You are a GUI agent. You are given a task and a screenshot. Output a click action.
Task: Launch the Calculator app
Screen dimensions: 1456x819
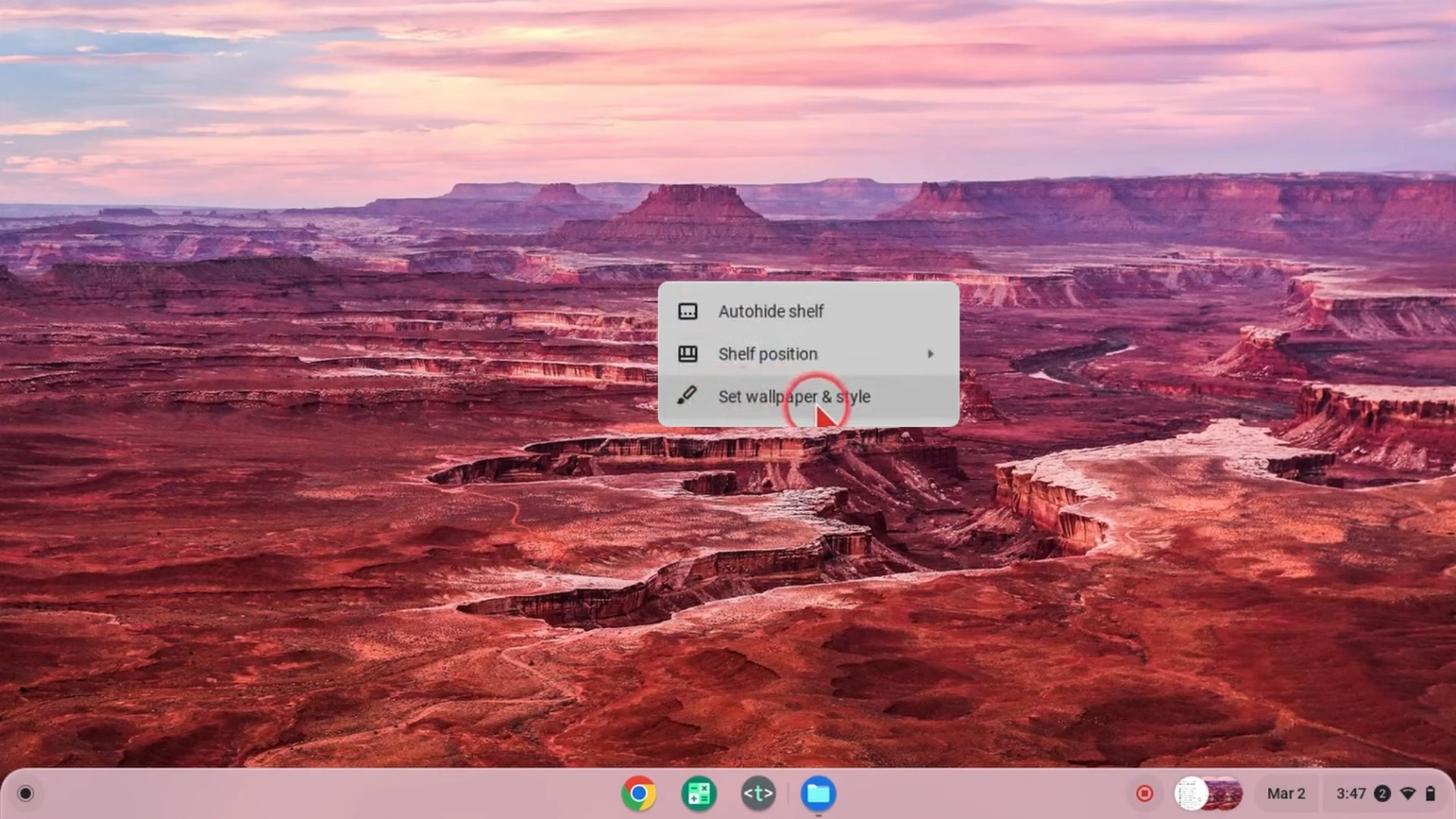pos(698,793)
